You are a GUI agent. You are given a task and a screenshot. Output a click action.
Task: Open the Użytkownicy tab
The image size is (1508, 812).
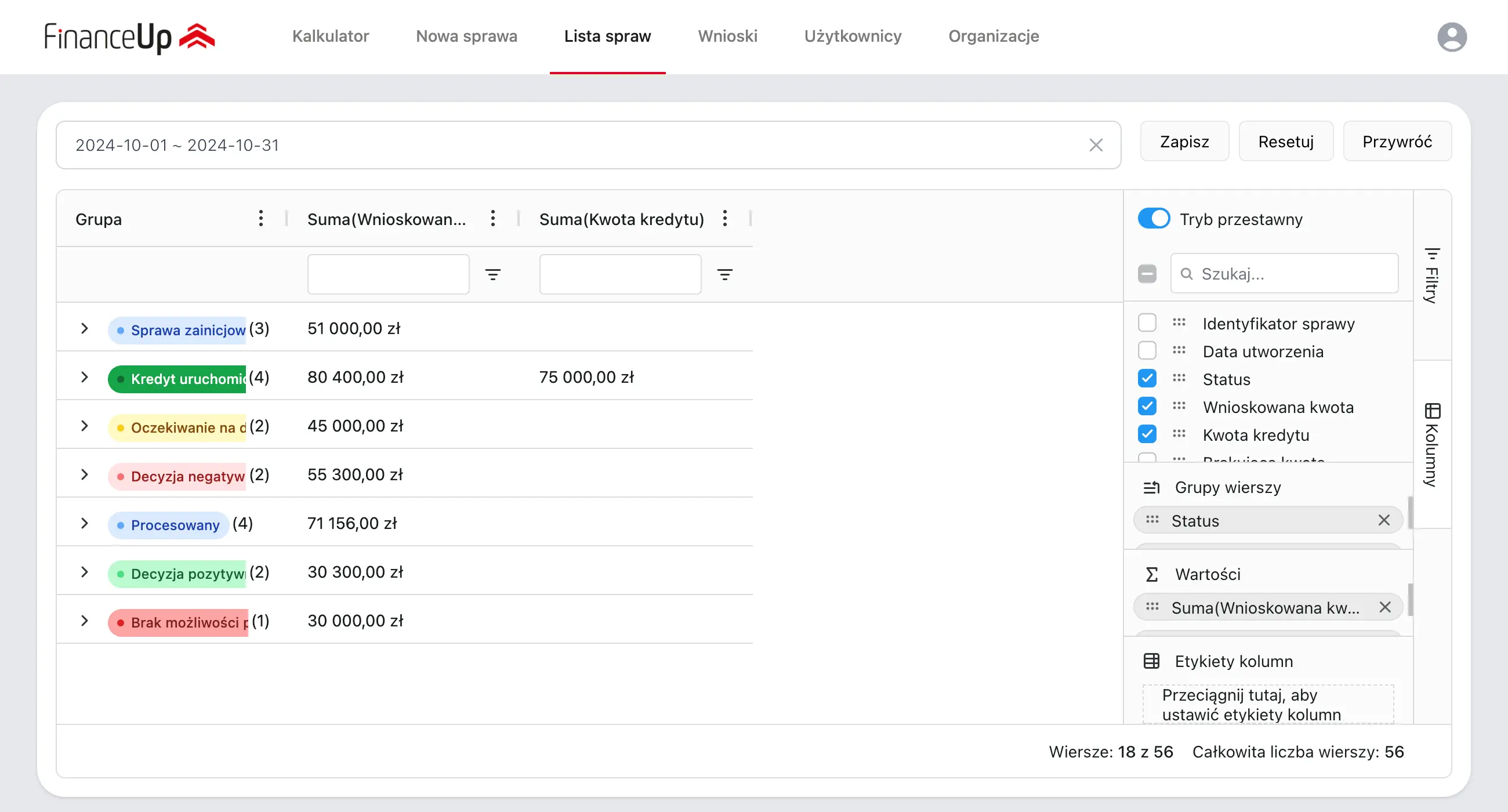(x=853, y=37)
